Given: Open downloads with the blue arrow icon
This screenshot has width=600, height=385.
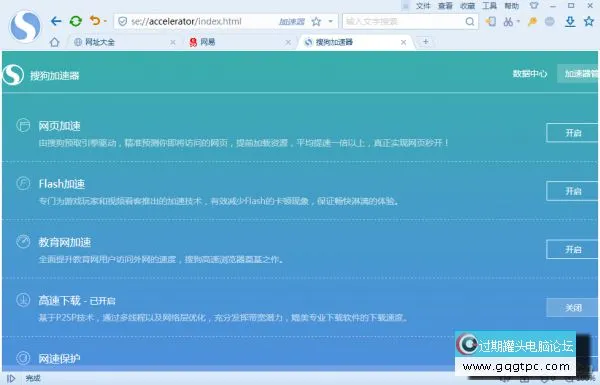Looking at the screenshot, I should pos(570,21).
